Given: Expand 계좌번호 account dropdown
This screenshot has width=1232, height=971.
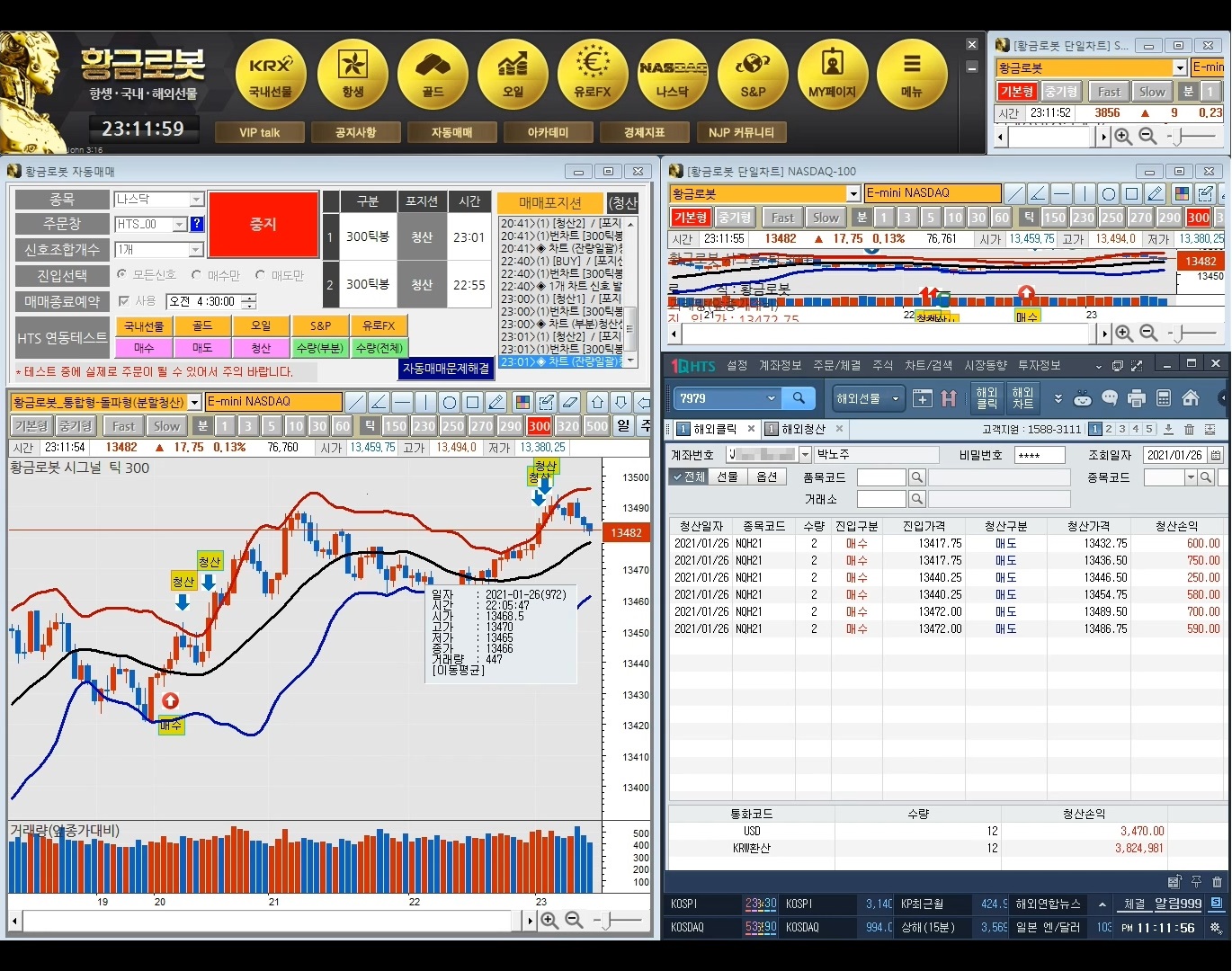Looking at the screenshot, I should coord(805,455).
